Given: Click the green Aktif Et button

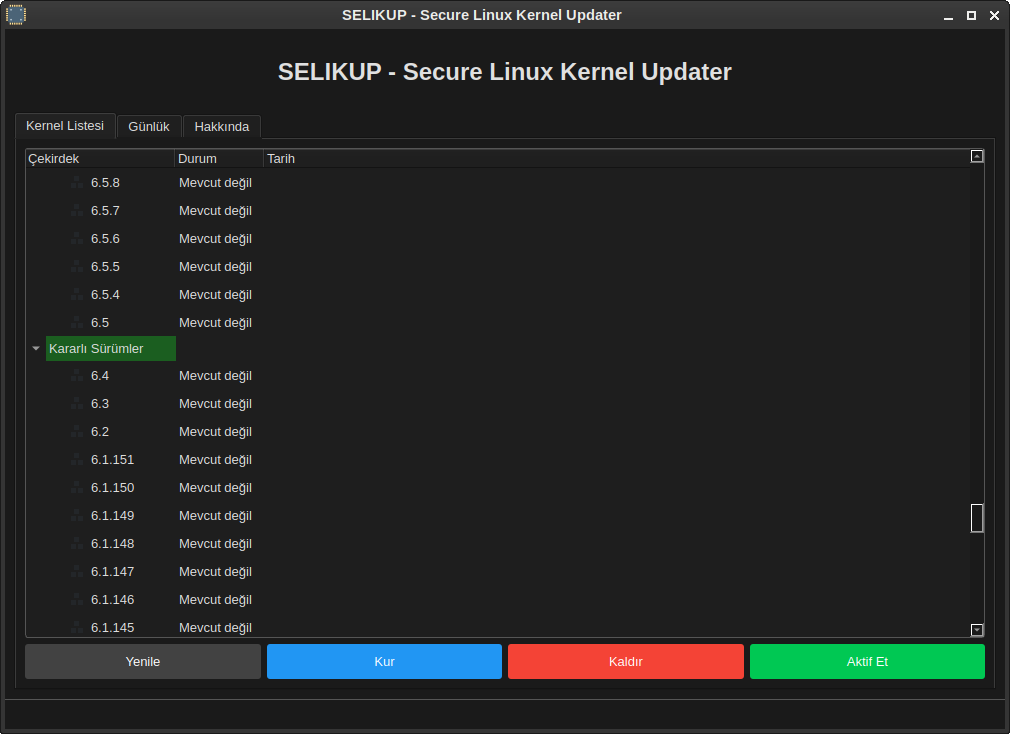Looking at the screenshot, I should pos(867,662).
